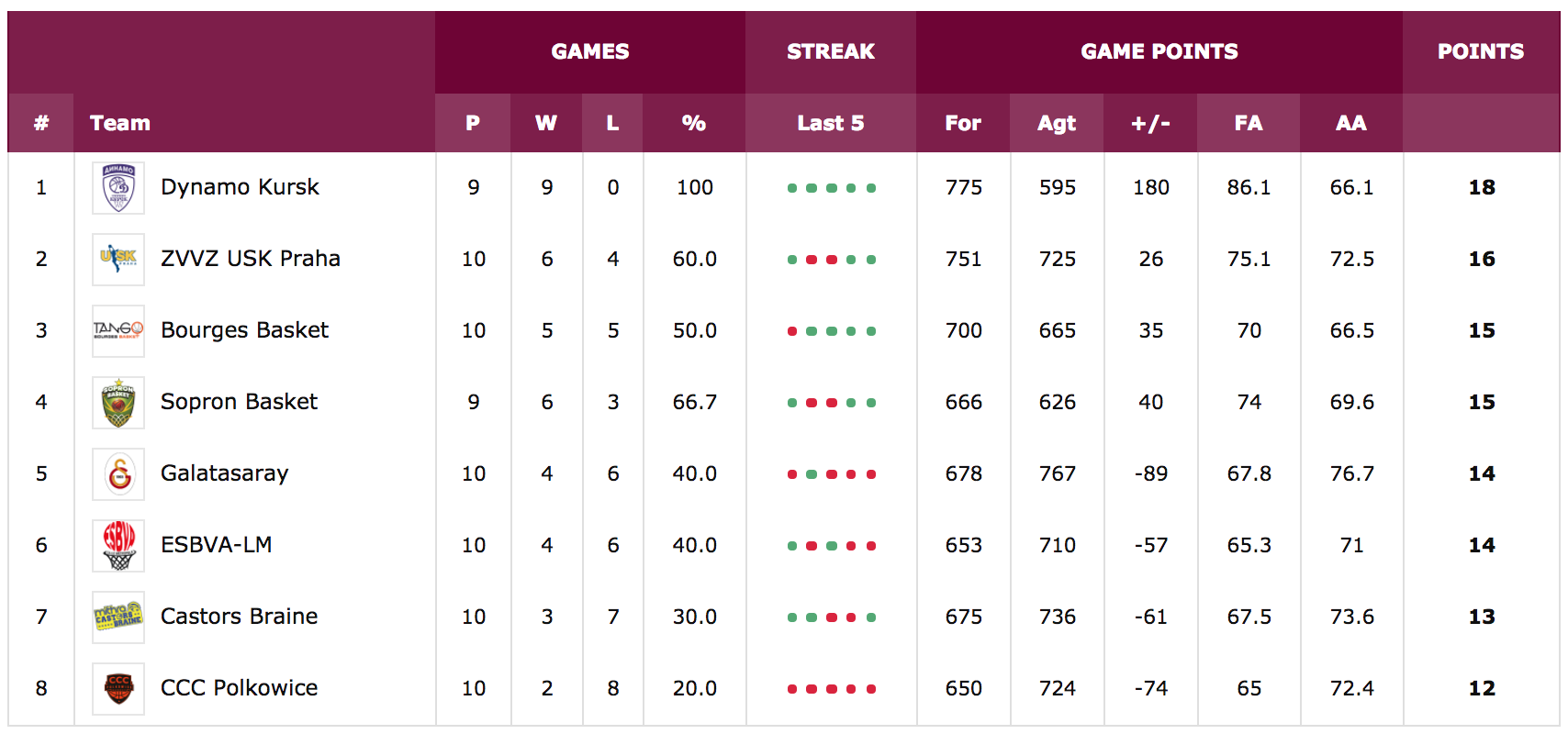This screenshot has height=734, width=1568.
Task: Click the GAME POINTS group header
Action: [1159, 51]
